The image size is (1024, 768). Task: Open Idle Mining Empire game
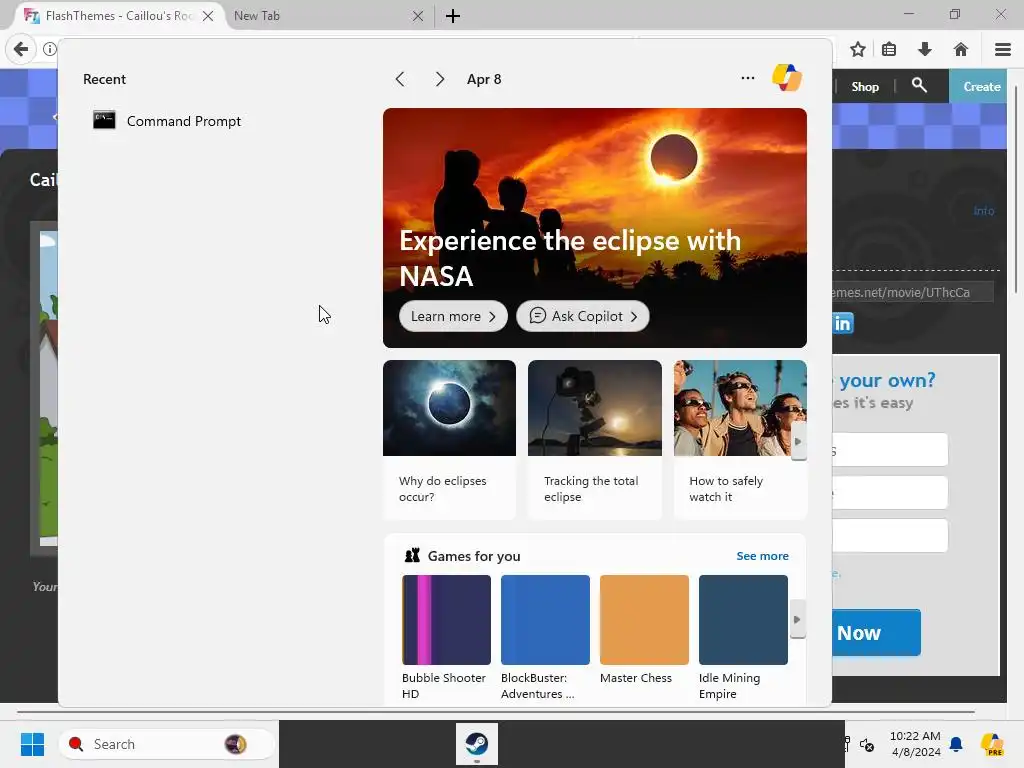tap(743, 637)
